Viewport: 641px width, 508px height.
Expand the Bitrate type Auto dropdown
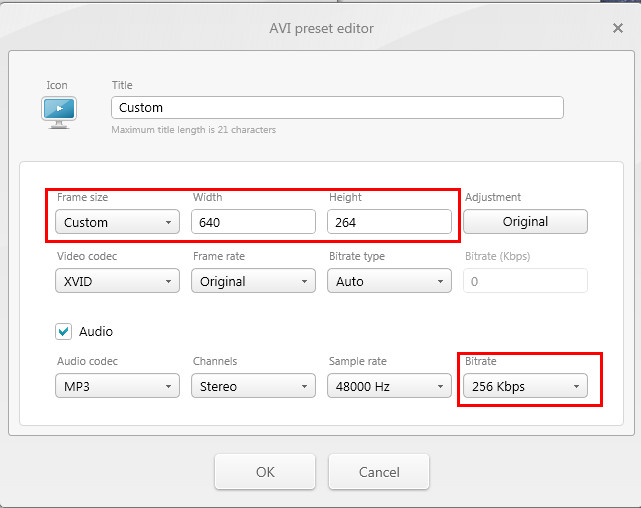[389, 281]
